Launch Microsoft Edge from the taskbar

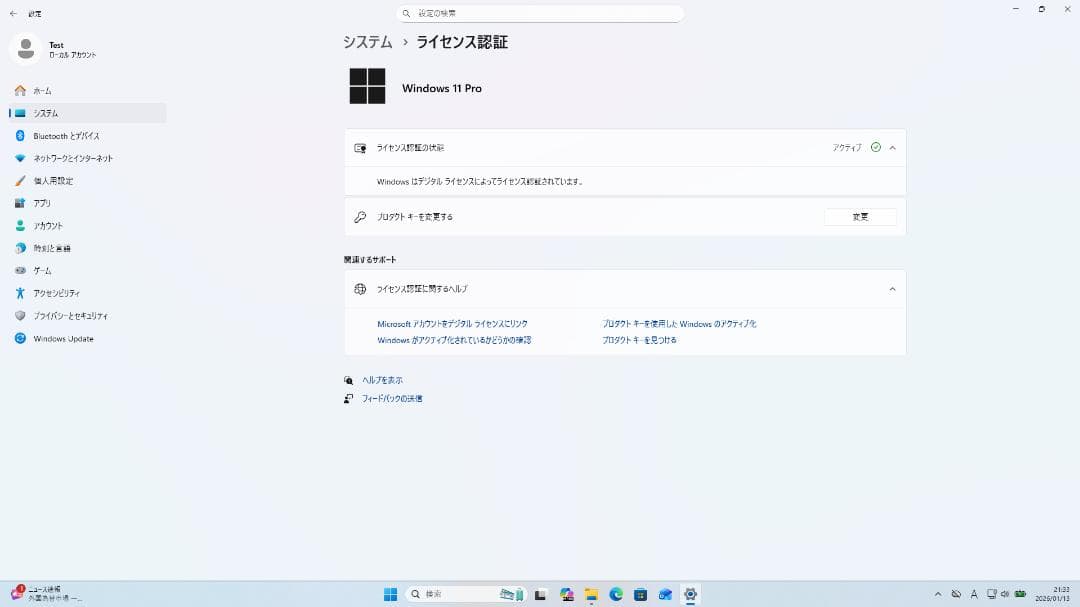614,594
